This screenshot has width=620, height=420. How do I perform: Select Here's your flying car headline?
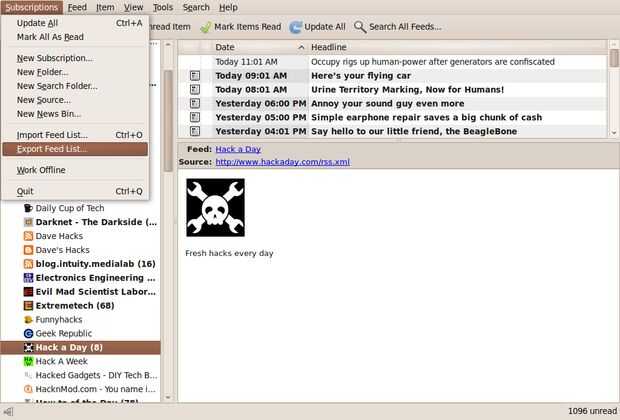coord(361,76)
